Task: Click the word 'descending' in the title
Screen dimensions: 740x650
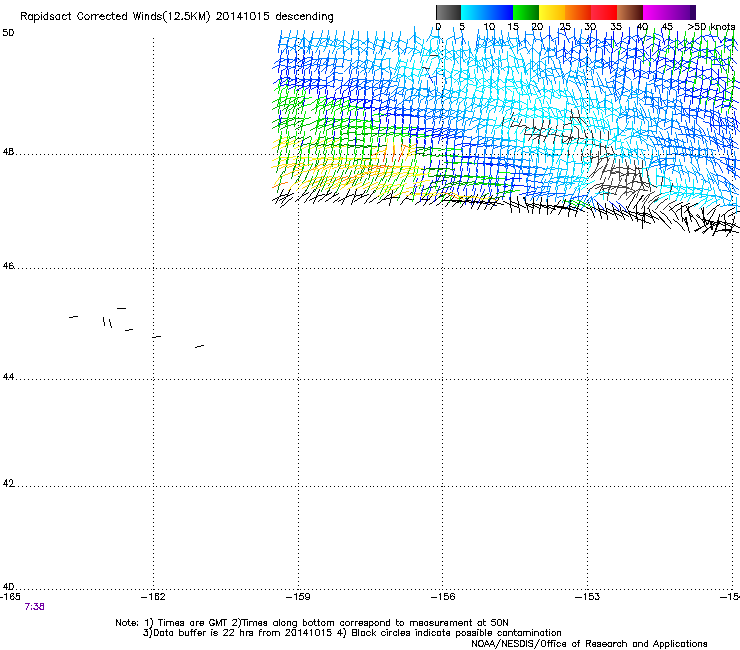Action: point(304,17)
